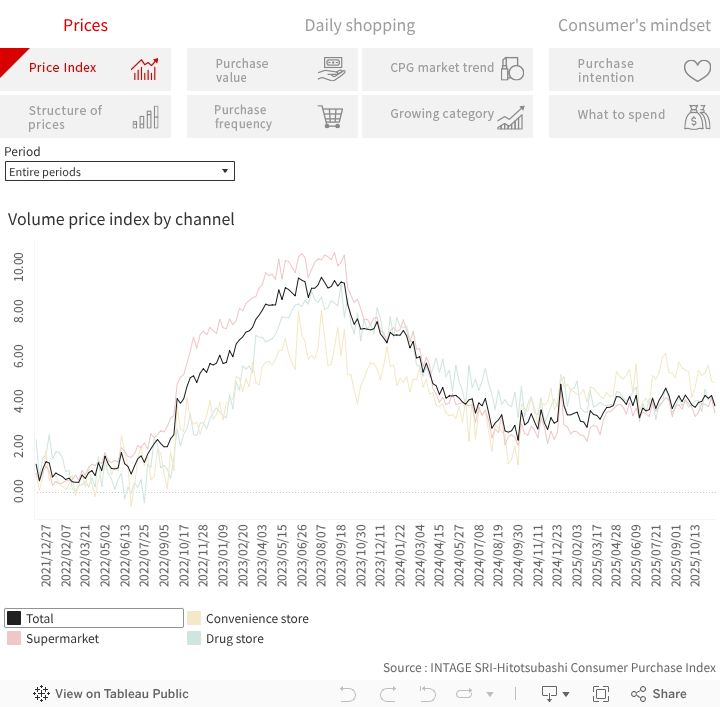Click the Purchase frequency cart icon
This screenshot has height=707, width=720.
pyautogui.click(x=331, y=116)
